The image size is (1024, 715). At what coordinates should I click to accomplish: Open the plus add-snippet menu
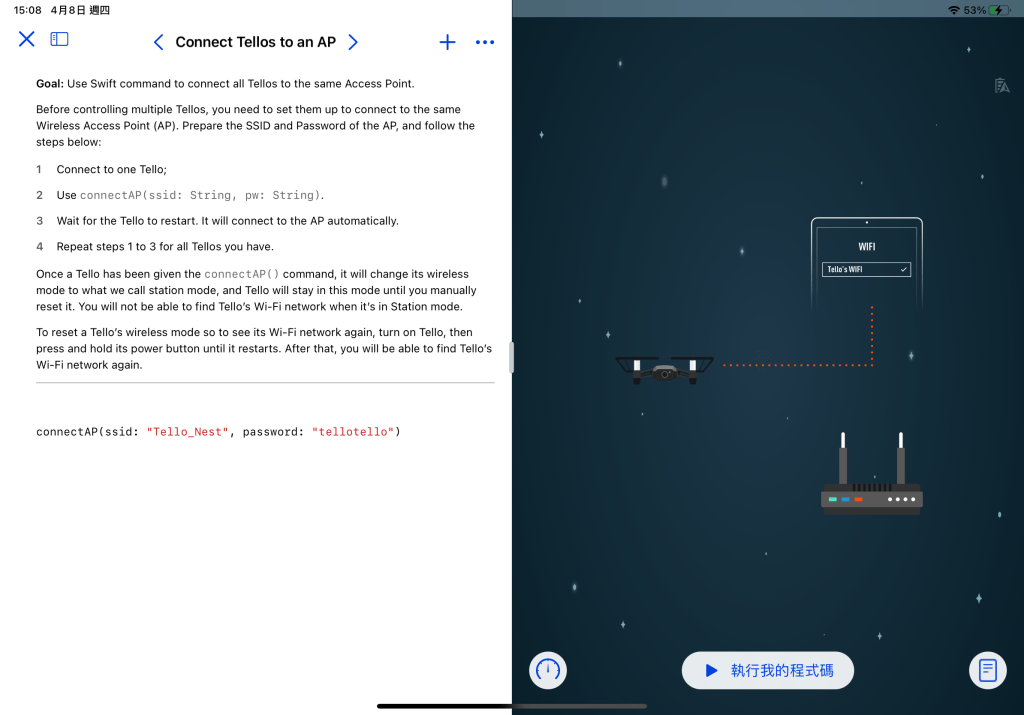pos(447,42)
